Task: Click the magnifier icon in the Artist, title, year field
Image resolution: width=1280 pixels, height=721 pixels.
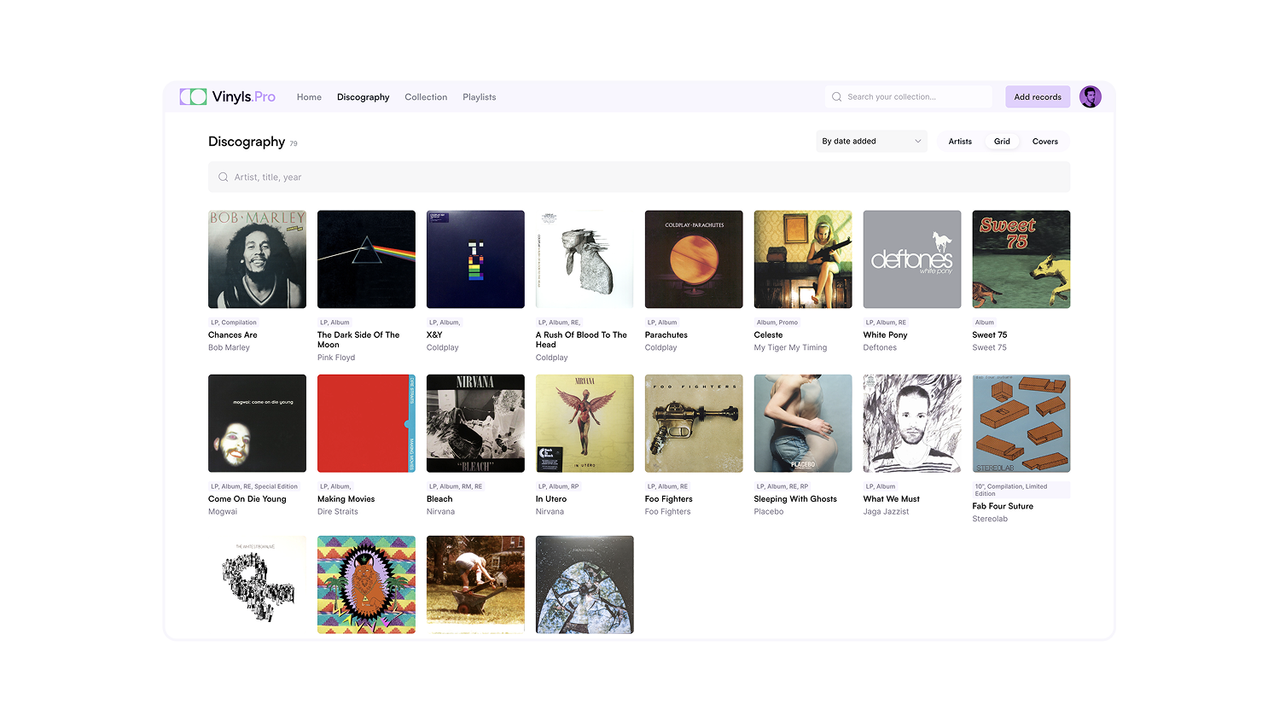Action: click(x=223, y=176)
